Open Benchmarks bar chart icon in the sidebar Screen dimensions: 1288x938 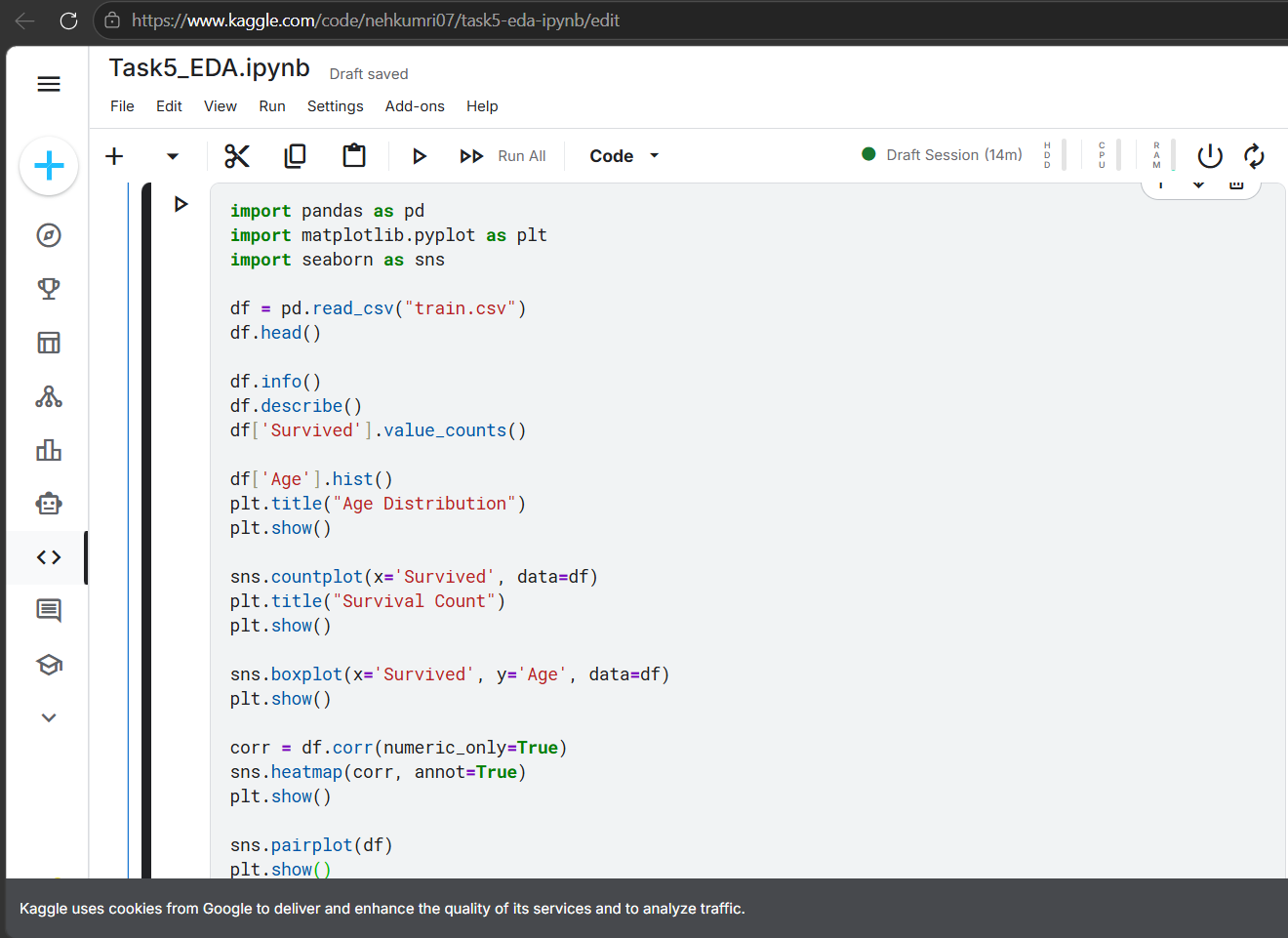coord(49,450)
